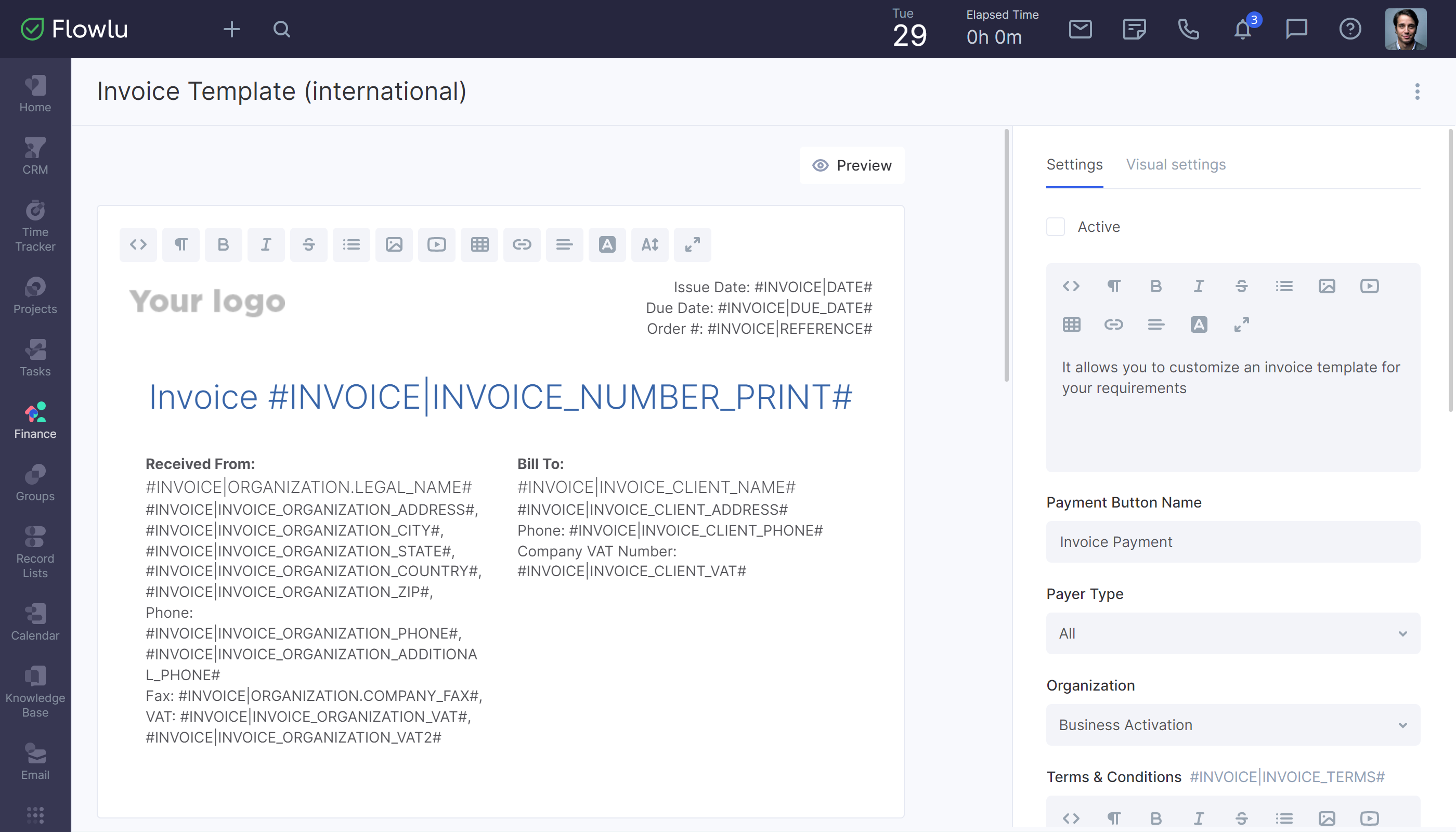Open Groups in sidebar
Screen dimensions: 1456x832
(x=35, y=483)
